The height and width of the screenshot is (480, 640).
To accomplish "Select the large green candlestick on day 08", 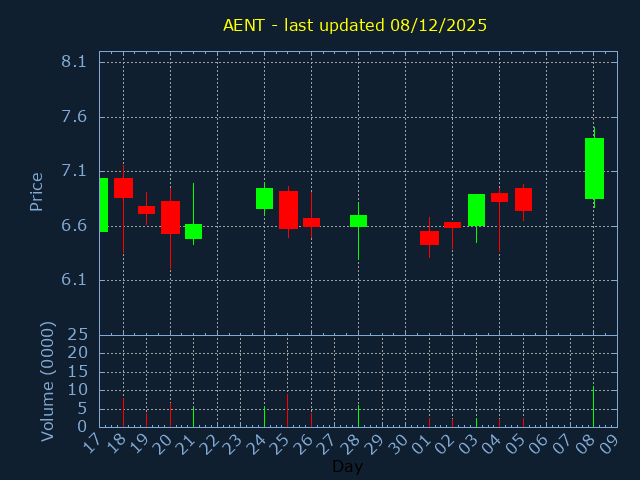I will [594, 168].
